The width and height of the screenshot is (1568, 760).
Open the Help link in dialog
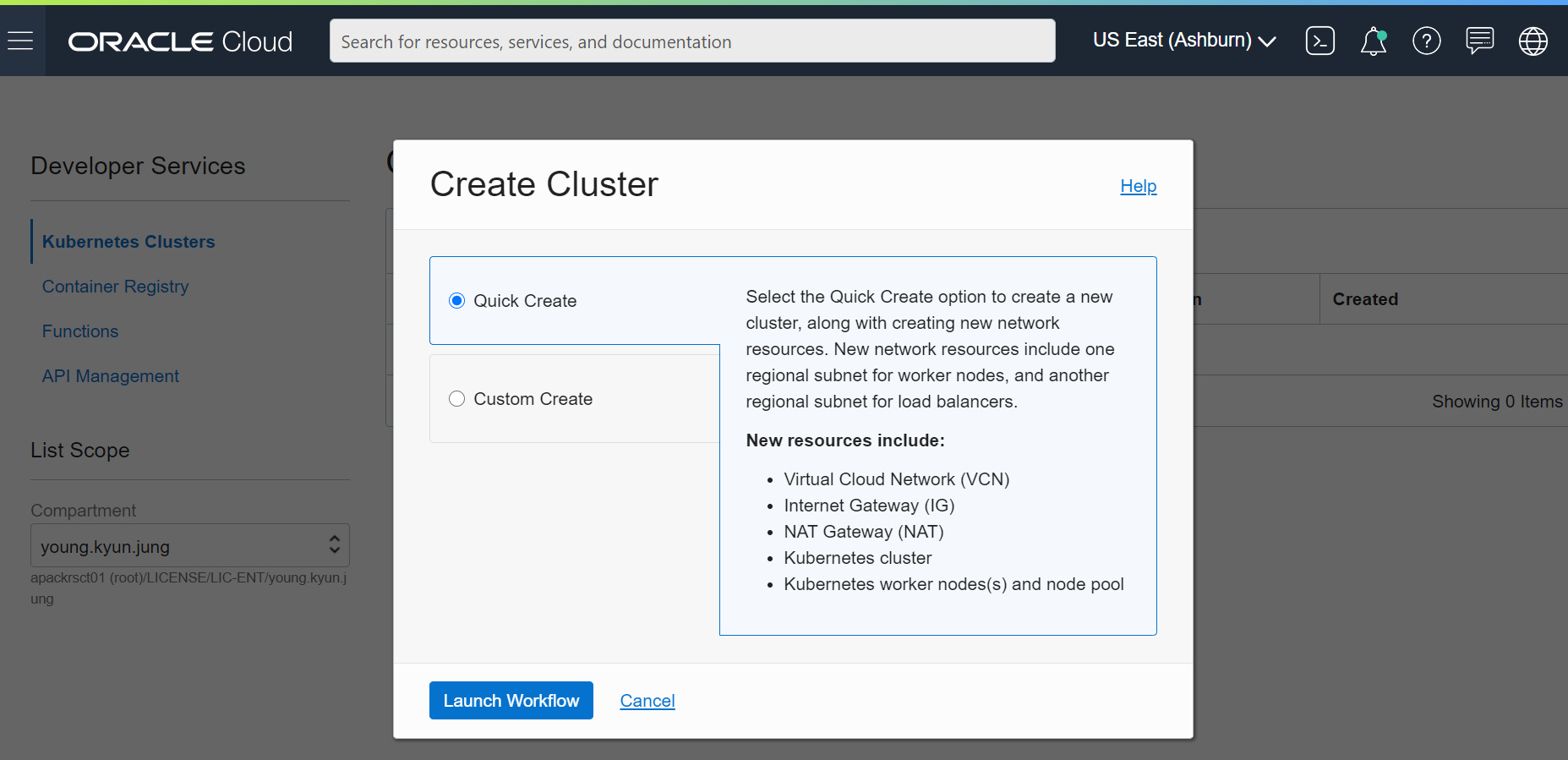1139,186
